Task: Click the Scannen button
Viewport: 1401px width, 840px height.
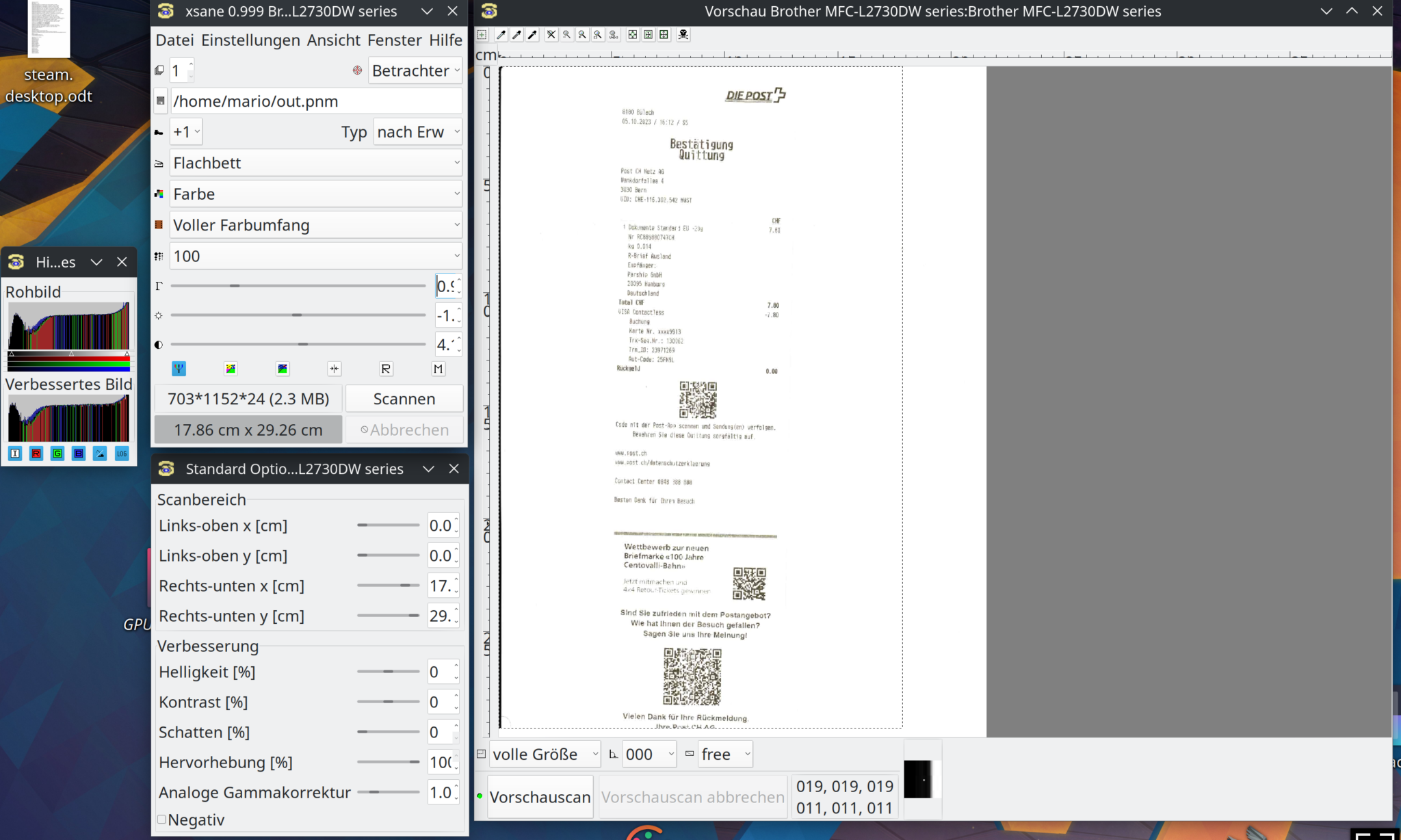Action: coord(404,398)
